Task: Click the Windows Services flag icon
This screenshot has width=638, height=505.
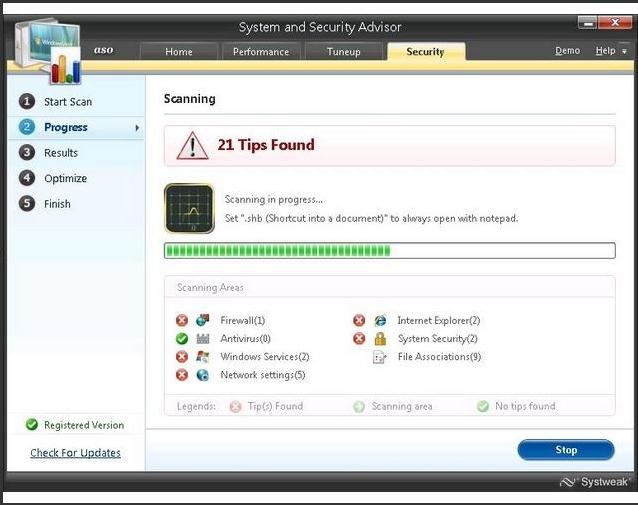Action: (203, 356)
